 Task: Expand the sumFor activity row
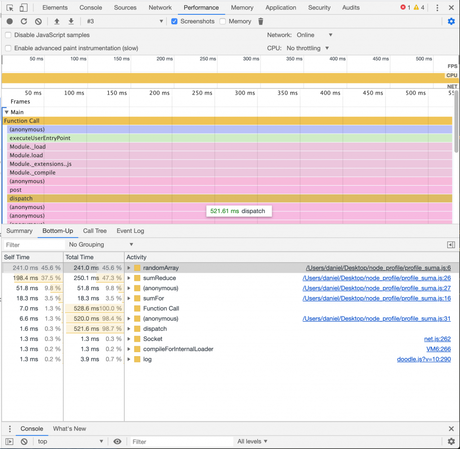click(x=129, y=298)
